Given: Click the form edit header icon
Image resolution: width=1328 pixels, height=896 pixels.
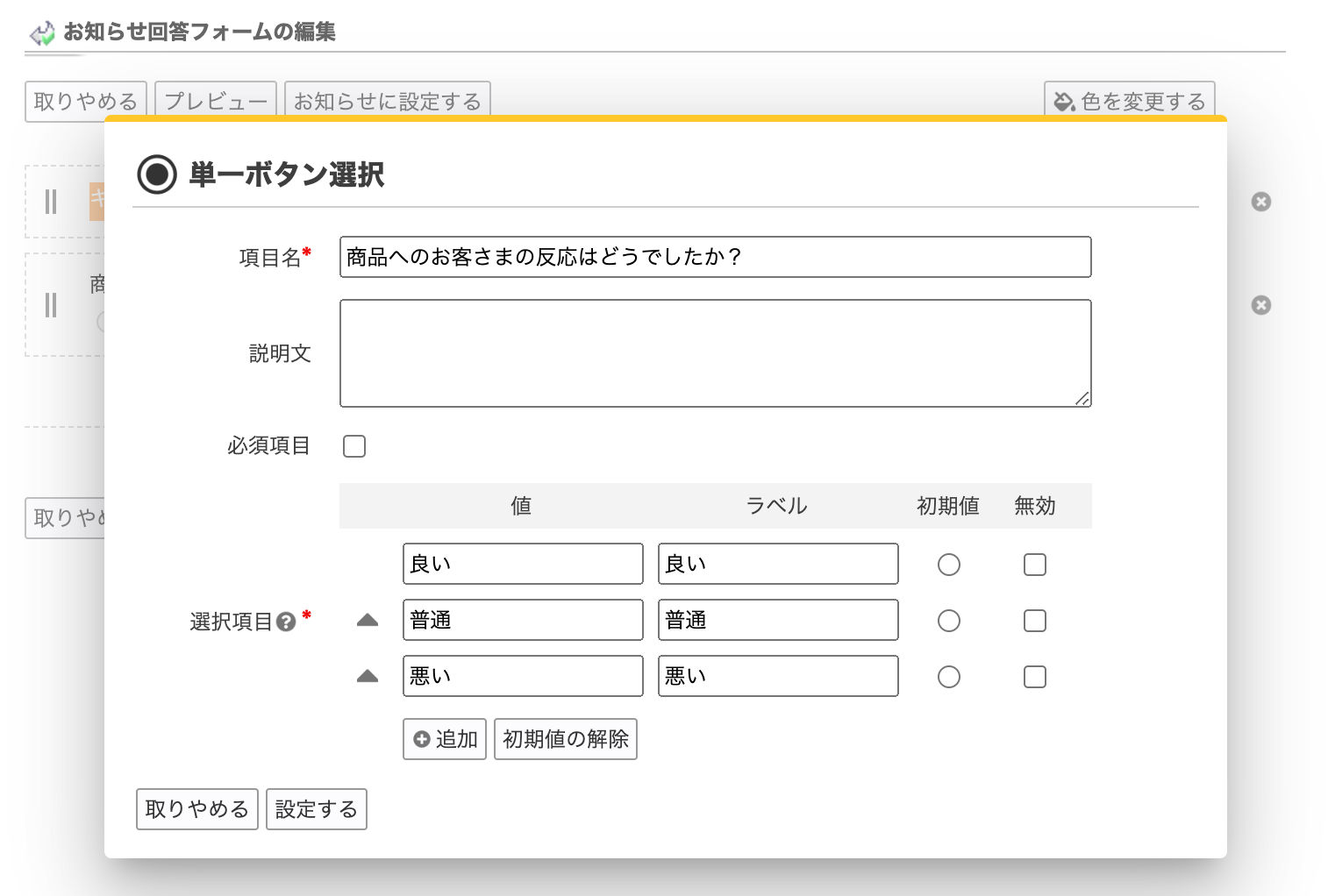Looking at the screenshot, I should (42, 33).
